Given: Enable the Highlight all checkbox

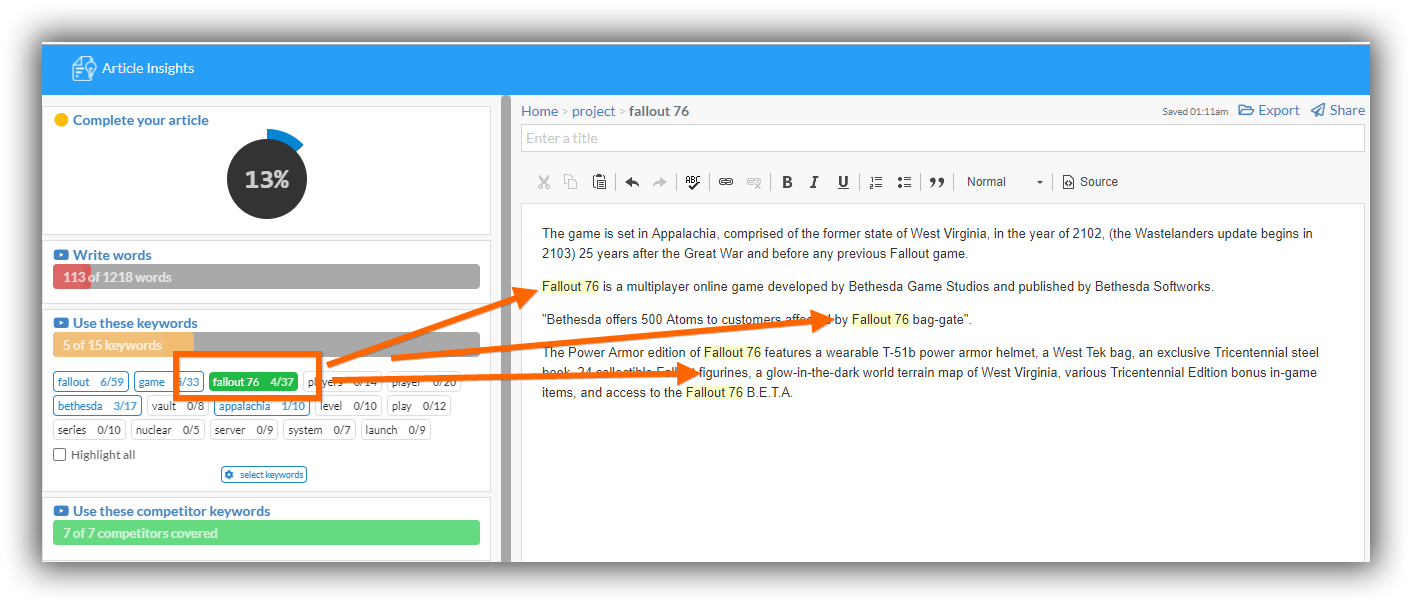Looking at the screenshot, I should point(60,455).
